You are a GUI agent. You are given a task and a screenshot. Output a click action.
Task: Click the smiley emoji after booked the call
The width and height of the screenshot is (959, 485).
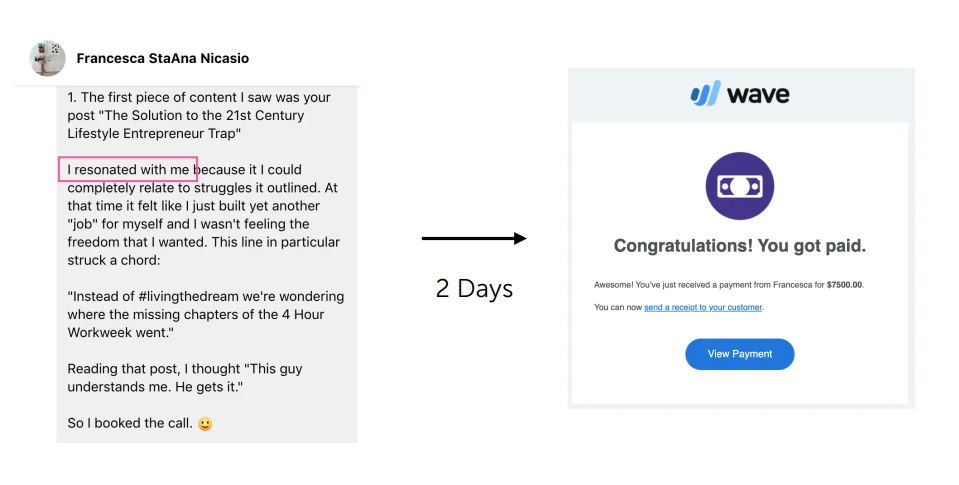(x=205, y=424)
